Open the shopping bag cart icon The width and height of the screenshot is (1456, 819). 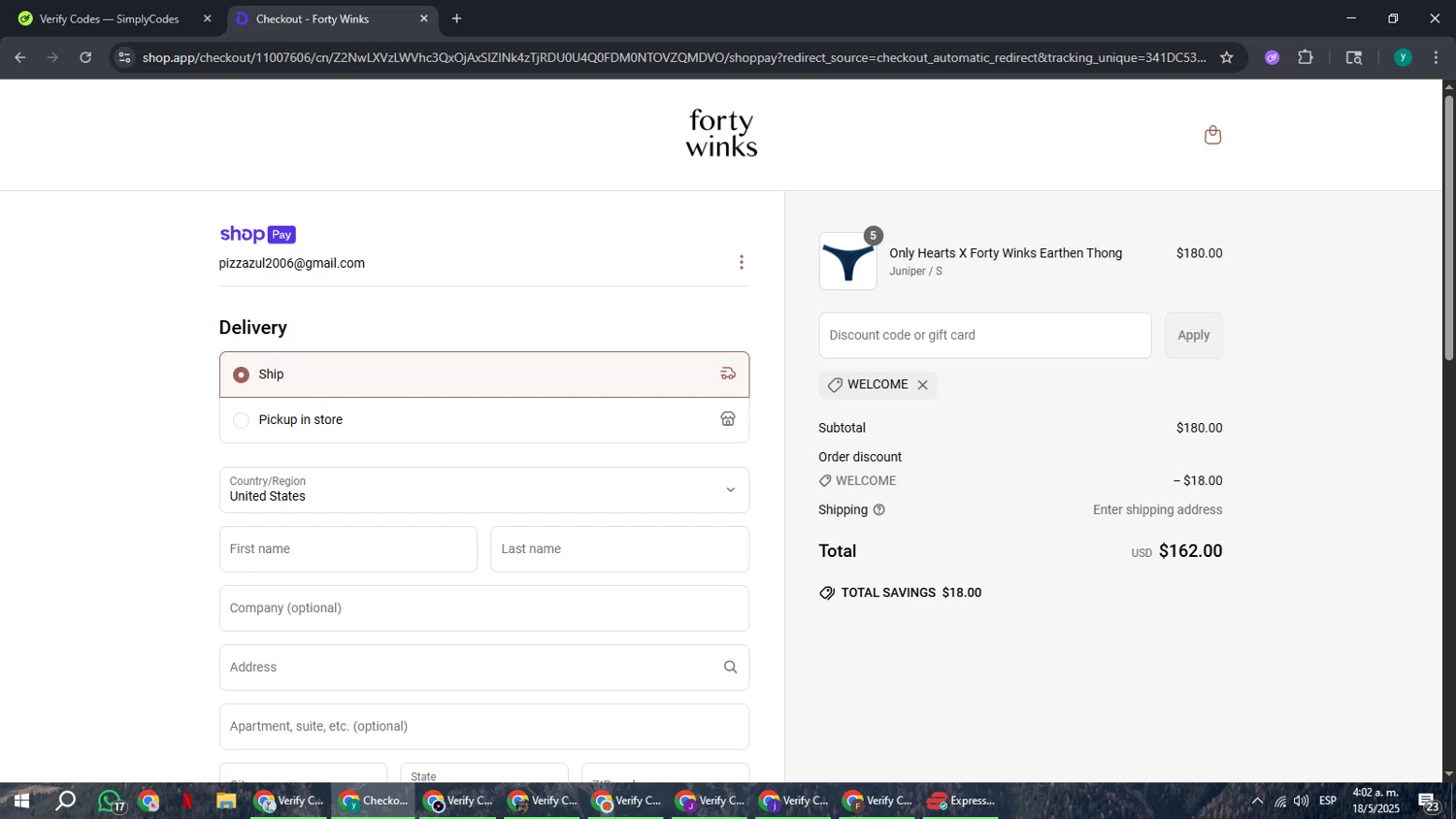pyautogui.click(x=1212, y=135)
